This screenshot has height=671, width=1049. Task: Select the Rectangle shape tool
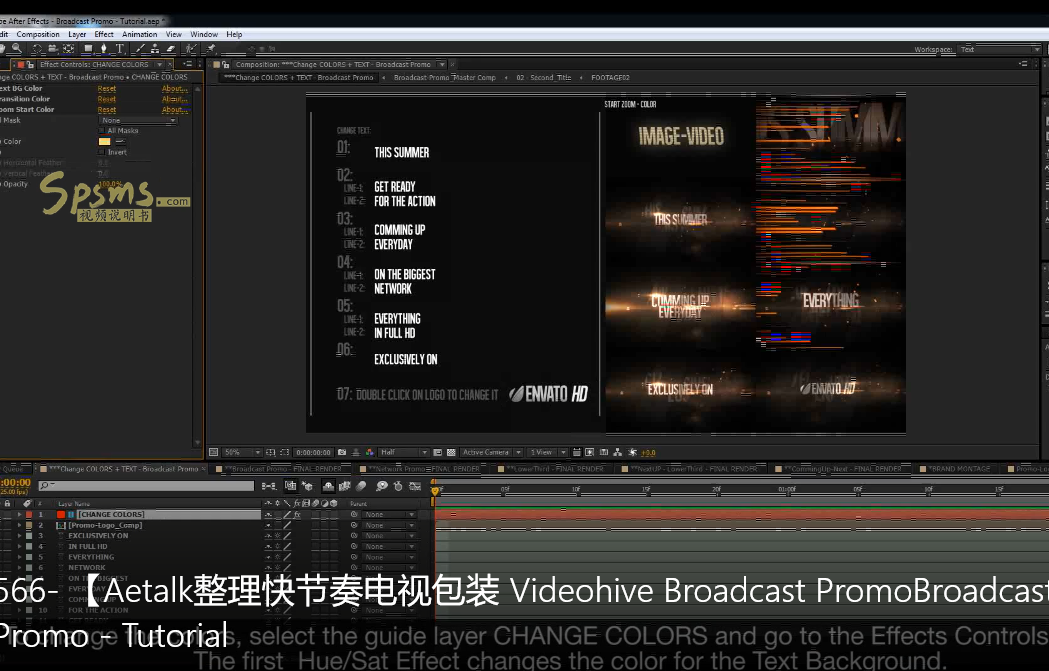click(x=88, y=48)
